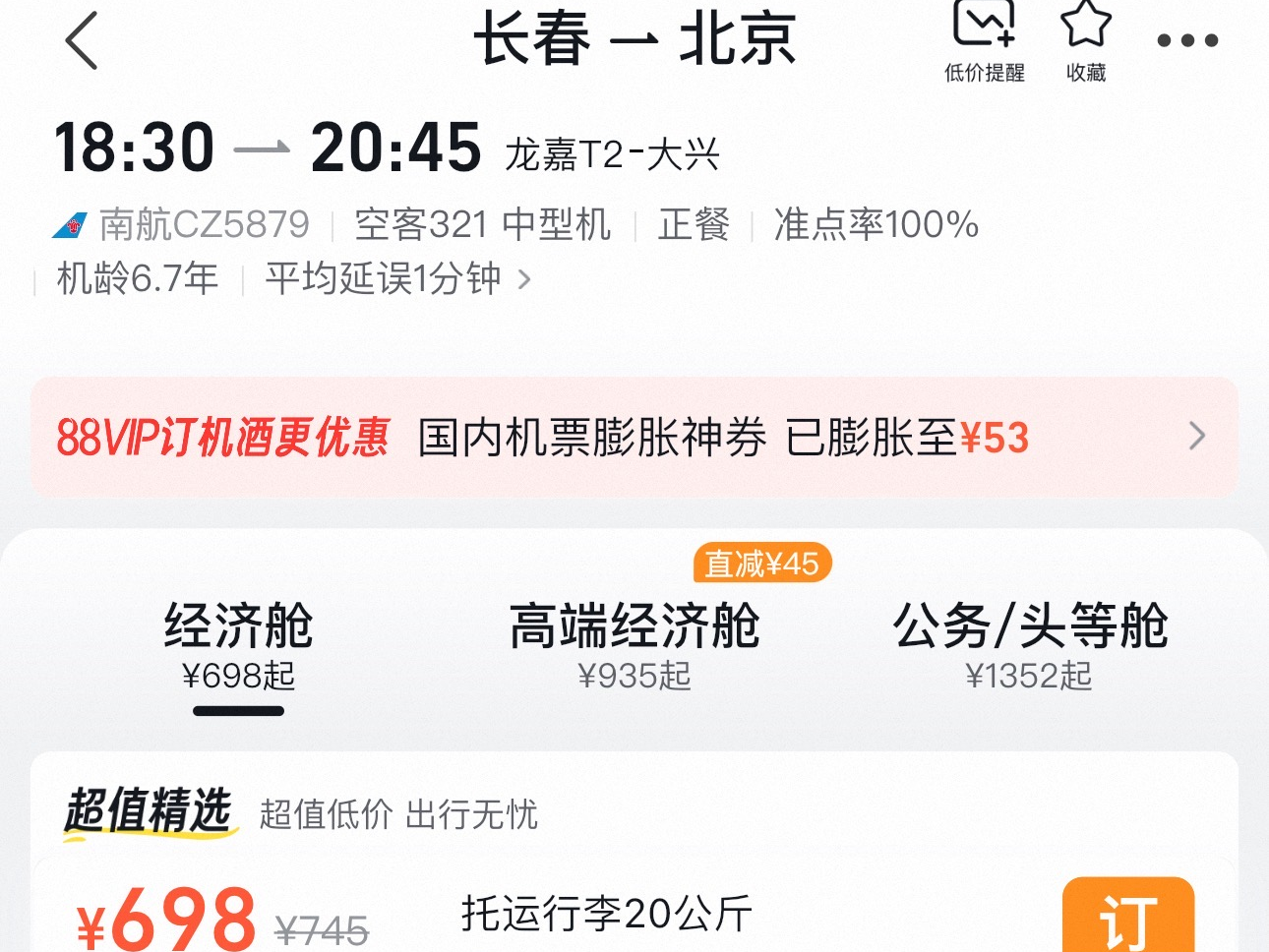Tap the 龙嘉T2-大兴 airport text
The height and width of the screenshot is (952, 1269).
coord(612,154)
